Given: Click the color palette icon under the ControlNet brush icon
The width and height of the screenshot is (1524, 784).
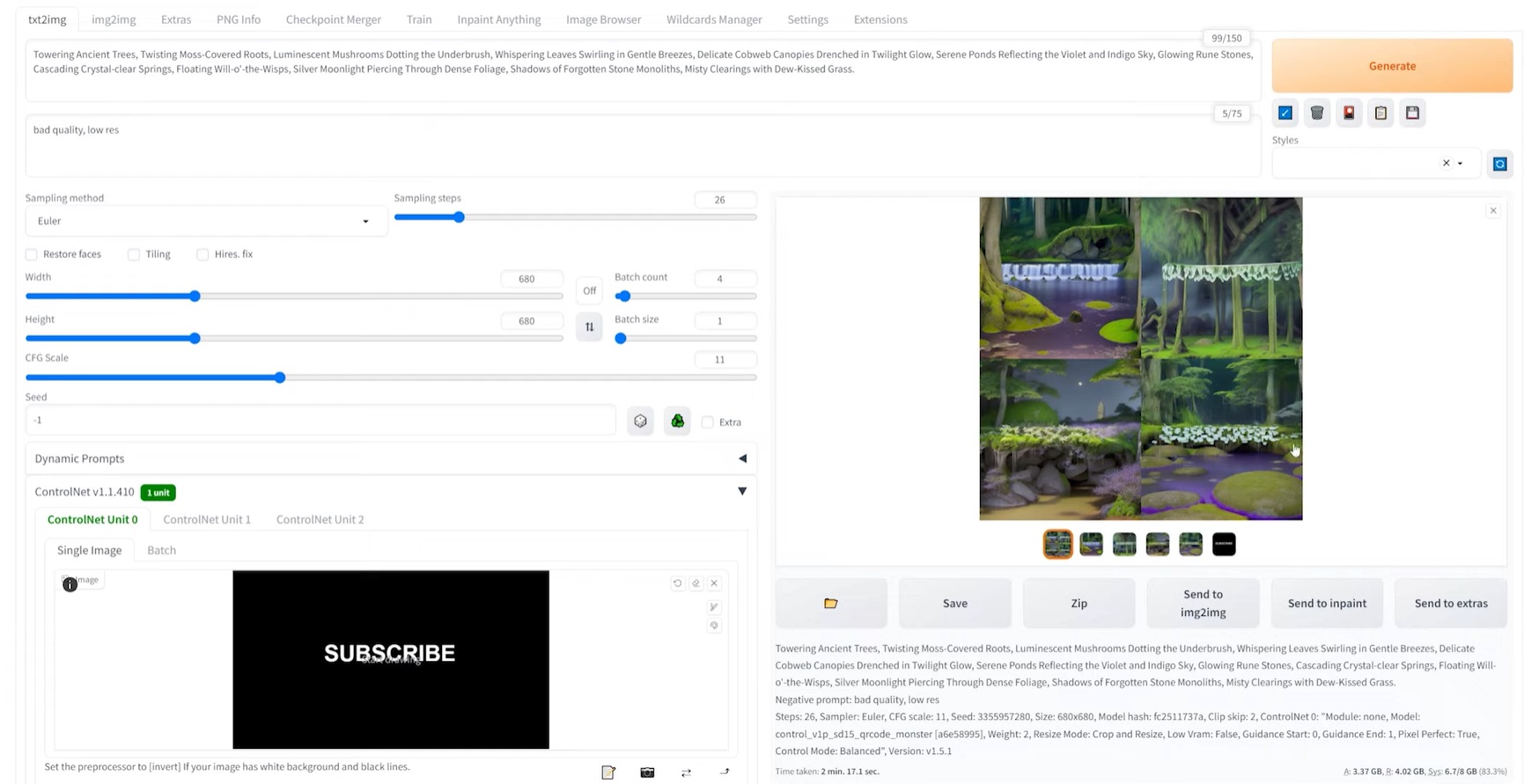Looking at the screenshot, I should coord(714,626).
